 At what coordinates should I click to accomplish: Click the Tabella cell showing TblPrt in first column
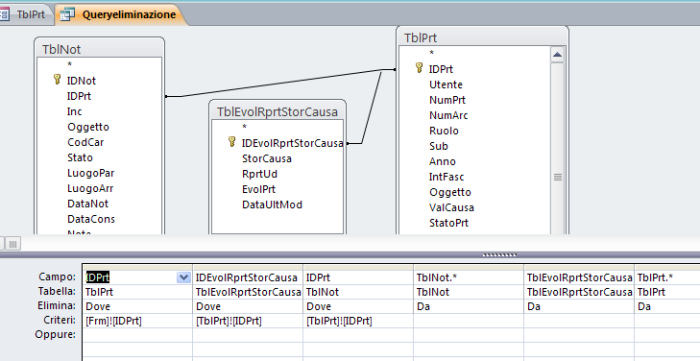coord(138,292)
